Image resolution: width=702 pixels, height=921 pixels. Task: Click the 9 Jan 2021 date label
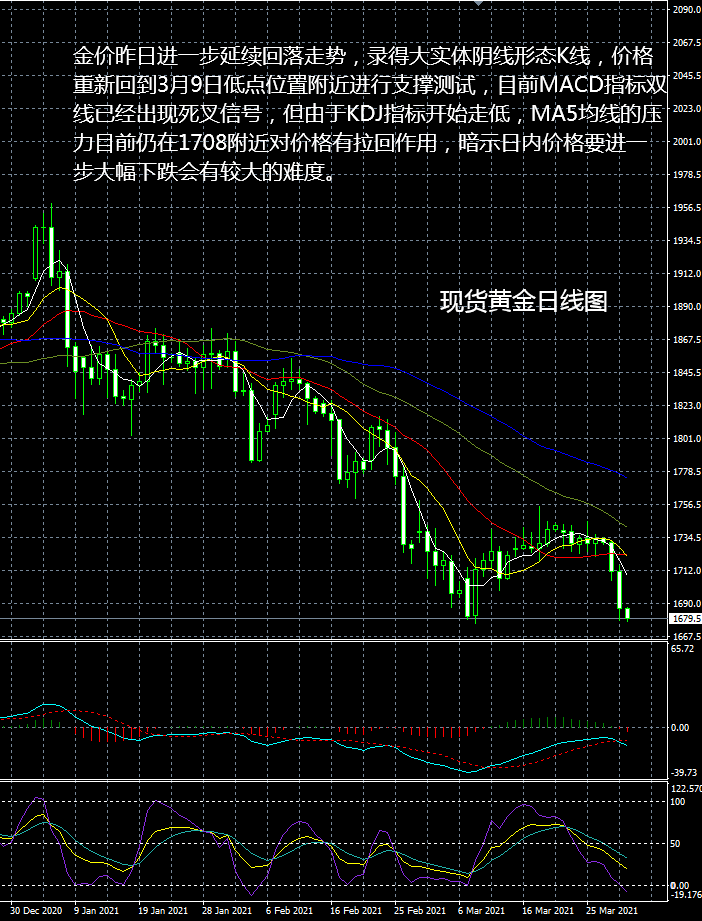[98, 911]
